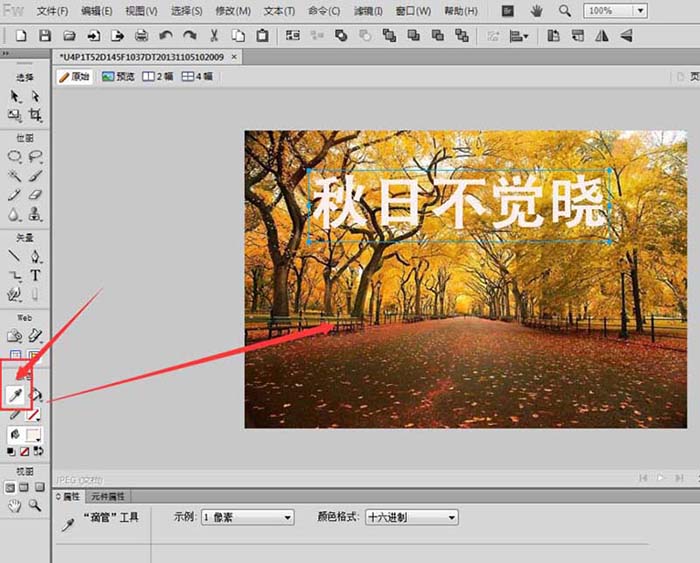
Task: Select the Text tool (T)
Action: [35, 275]
